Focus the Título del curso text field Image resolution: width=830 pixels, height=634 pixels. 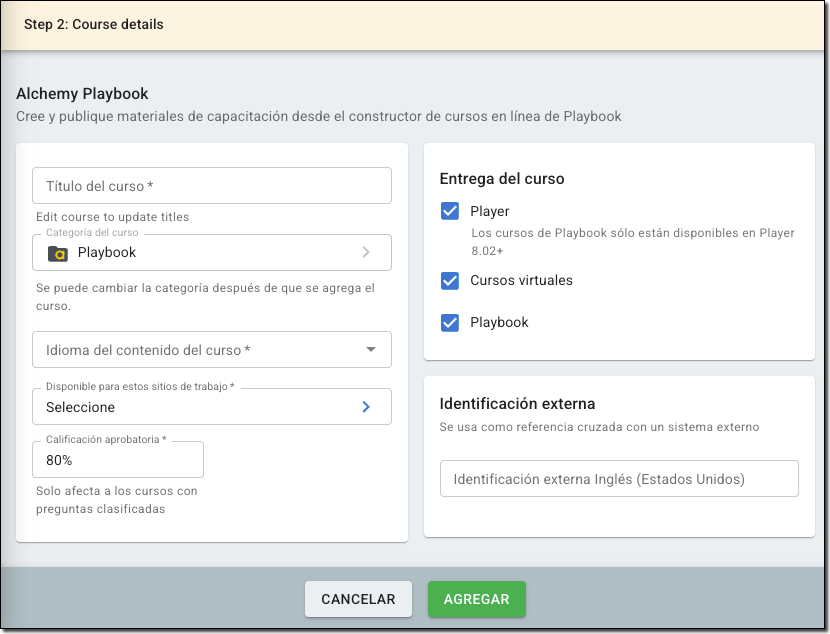[211, 186]
